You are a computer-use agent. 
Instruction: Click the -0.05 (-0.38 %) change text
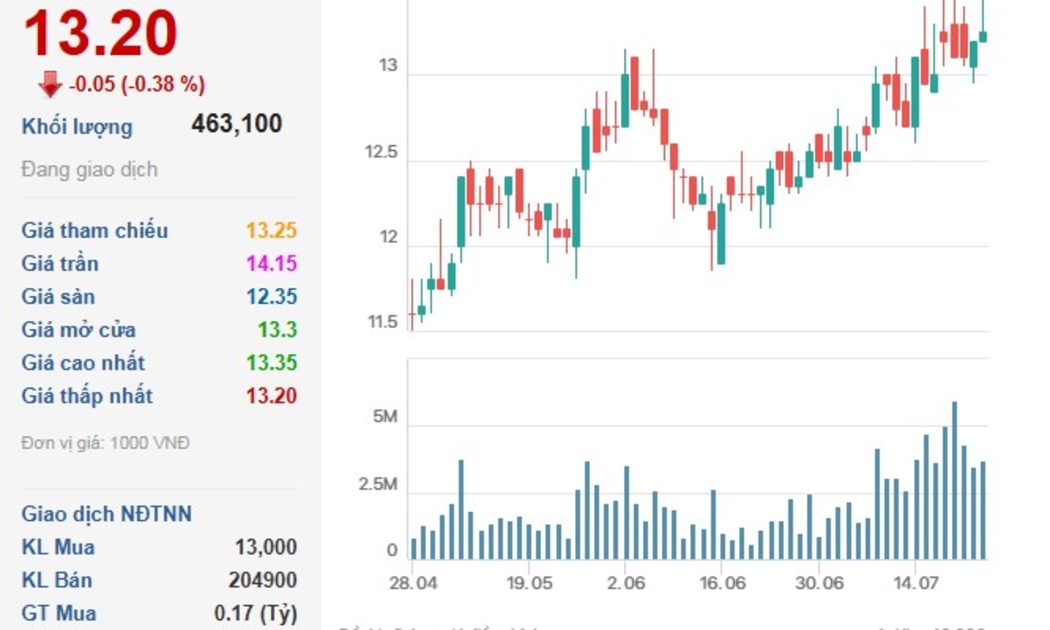(x=137, y=85)
